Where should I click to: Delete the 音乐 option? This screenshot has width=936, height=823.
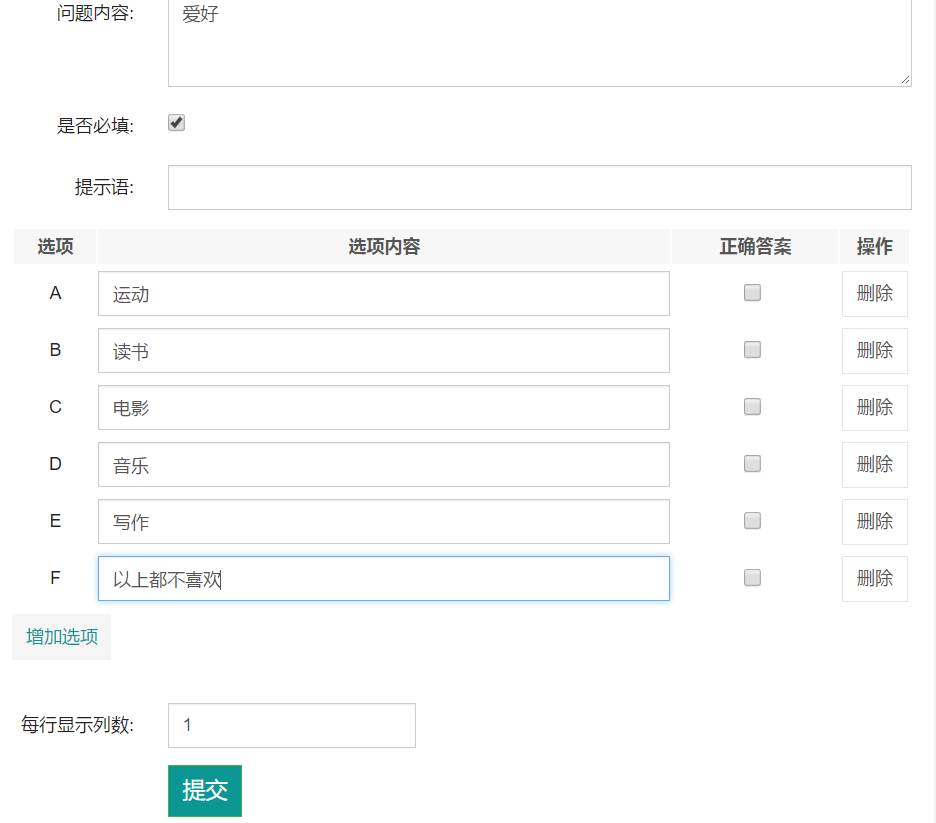point(874,465)
